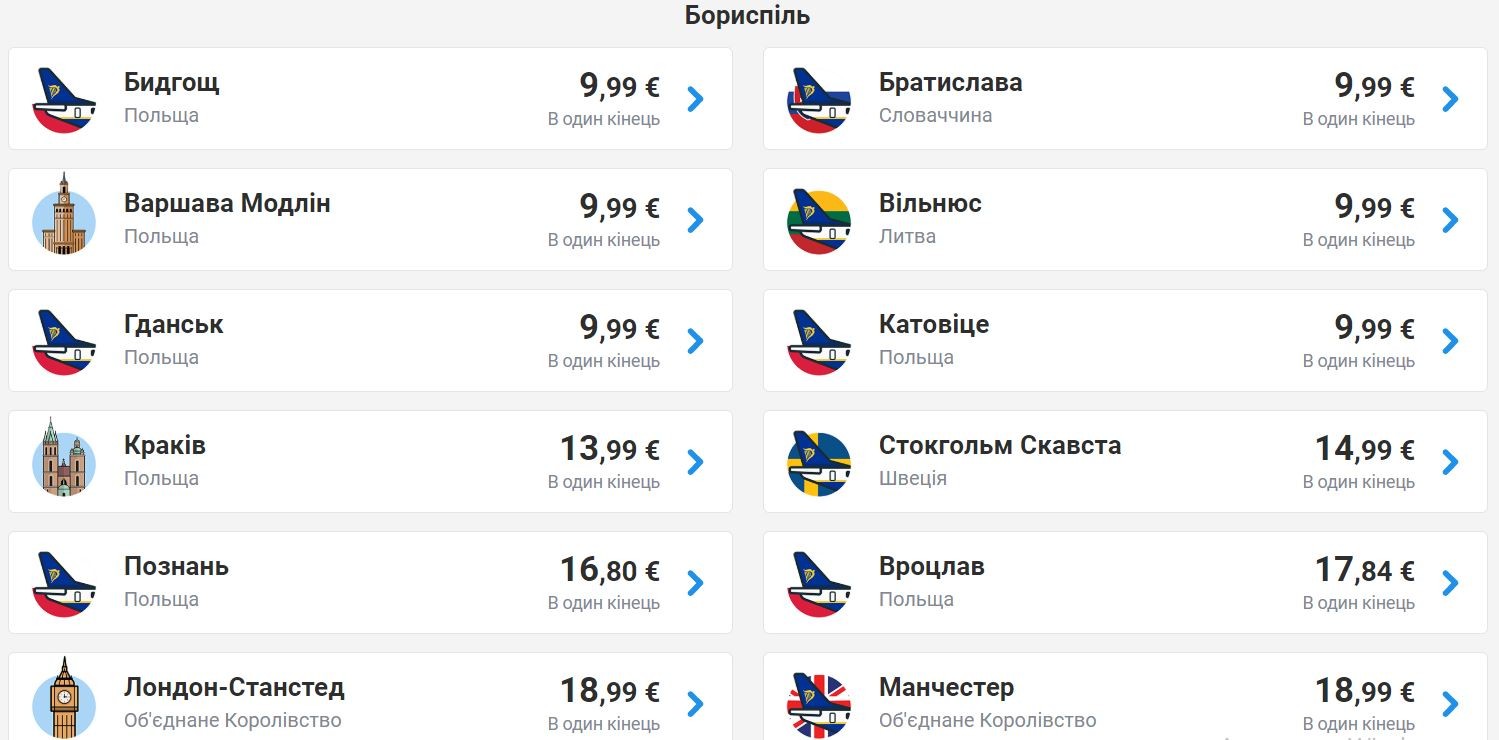Click the Warsaw Modlin palace tower icon
Viewport: 1499px width, 740px height.
64,216
